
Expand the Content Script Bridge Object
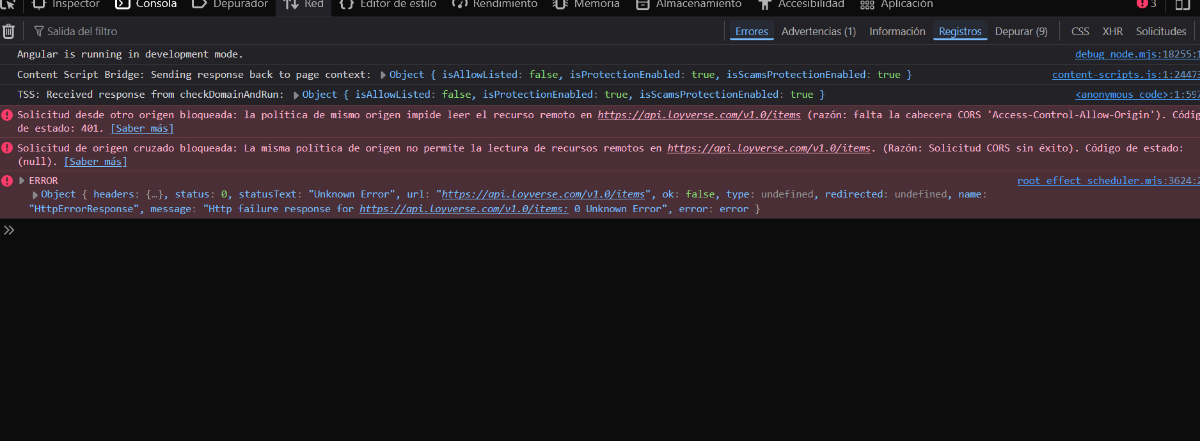tap(382, 75)
